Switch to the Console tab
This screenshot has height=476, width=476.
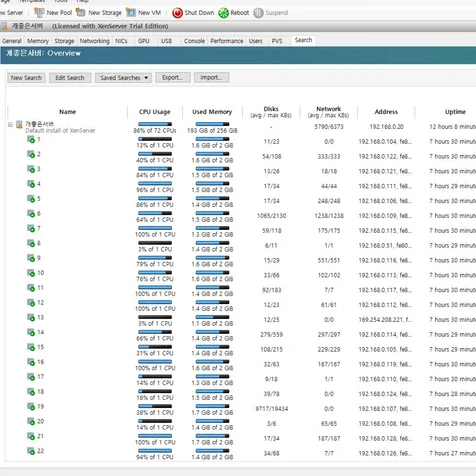tap(194, 41)
